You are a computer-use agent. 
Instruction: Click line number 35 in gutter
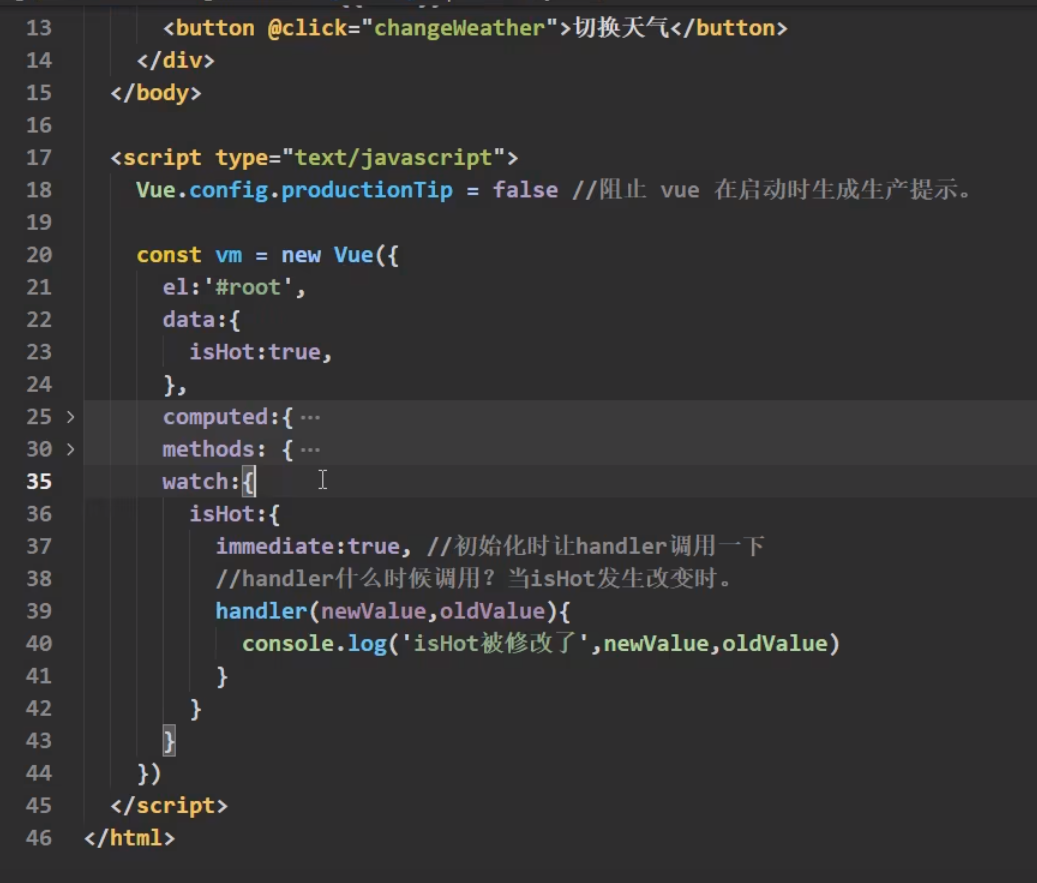(39, 482)
